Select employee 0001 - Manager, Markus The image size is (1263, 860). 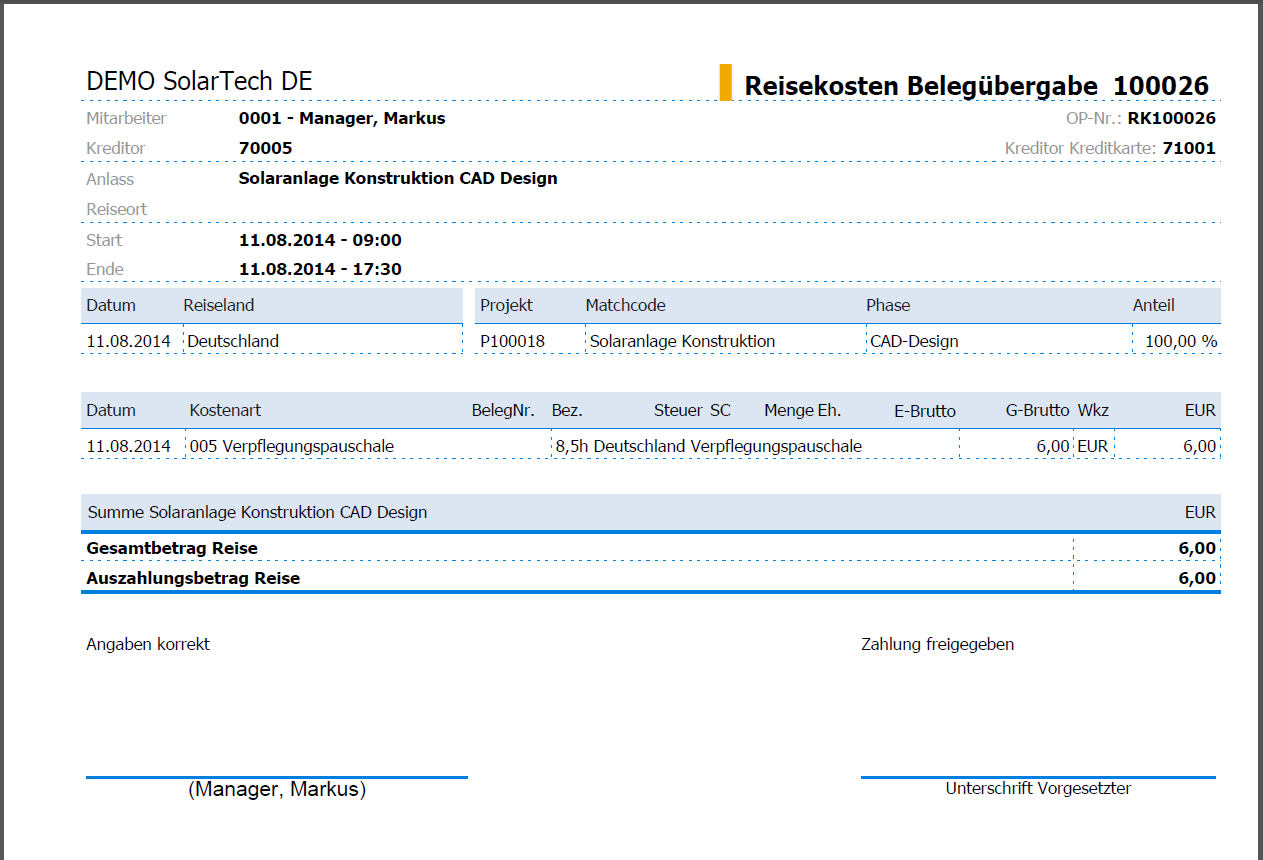[x=340, y=118]
